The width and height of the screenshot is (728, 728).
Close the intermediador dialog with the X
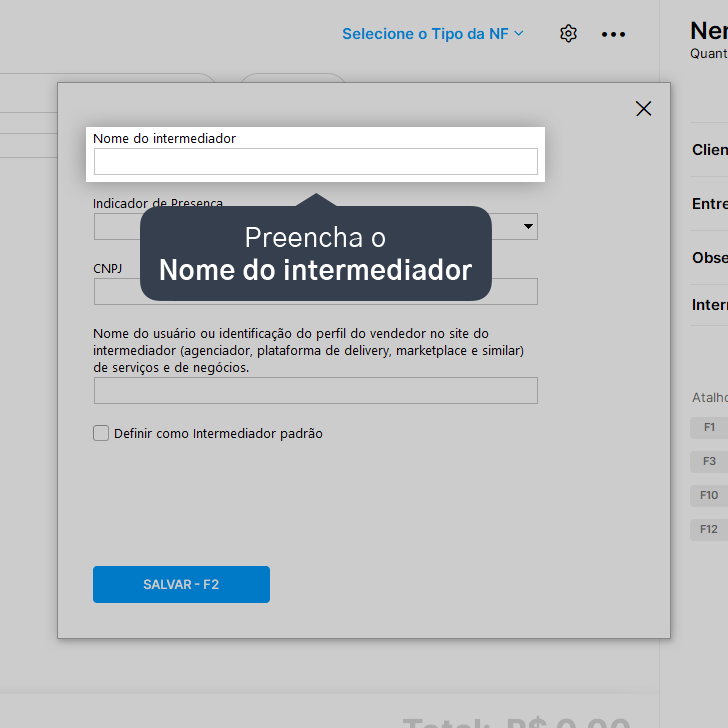coord(644,109)
